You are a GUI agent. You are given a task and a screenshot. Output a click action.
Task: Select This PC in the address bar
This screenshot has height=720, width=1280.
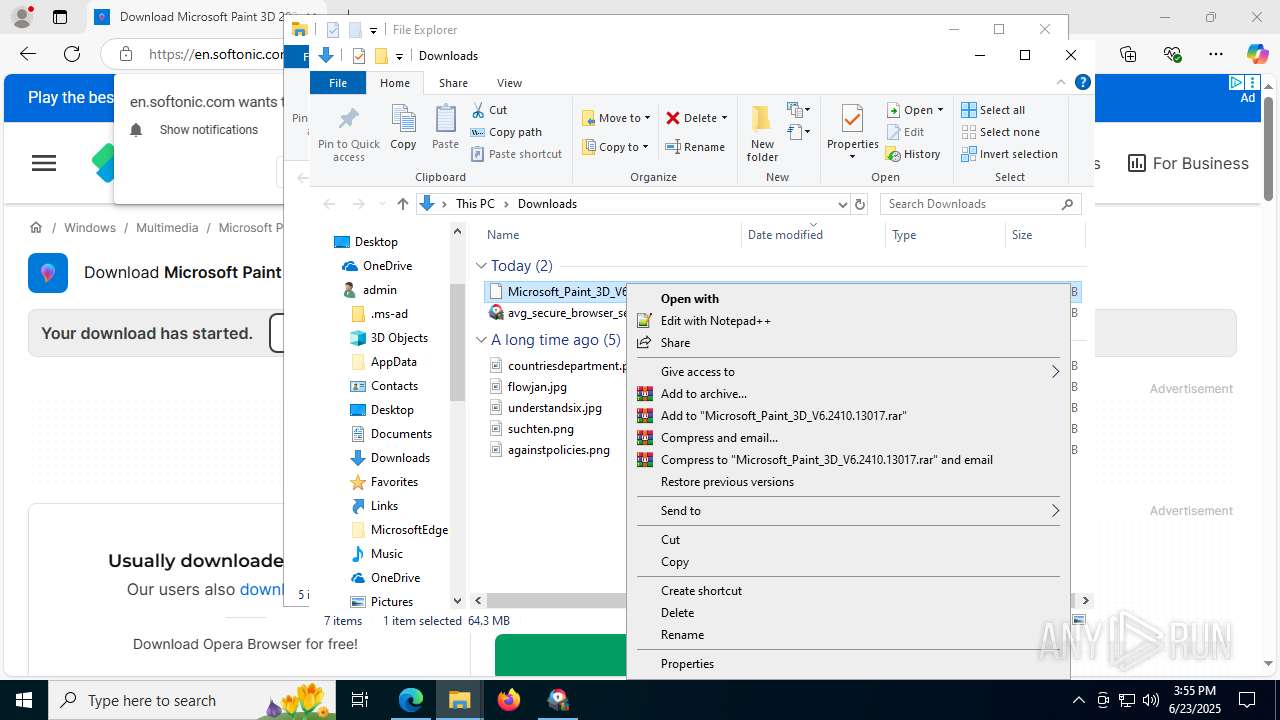click(475, 204)
